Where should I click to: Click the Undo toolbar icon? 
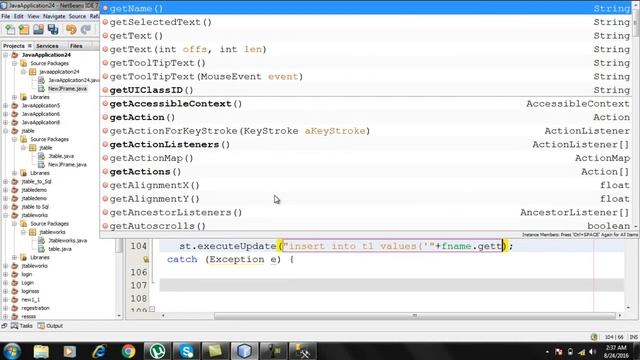coord(71,29)
